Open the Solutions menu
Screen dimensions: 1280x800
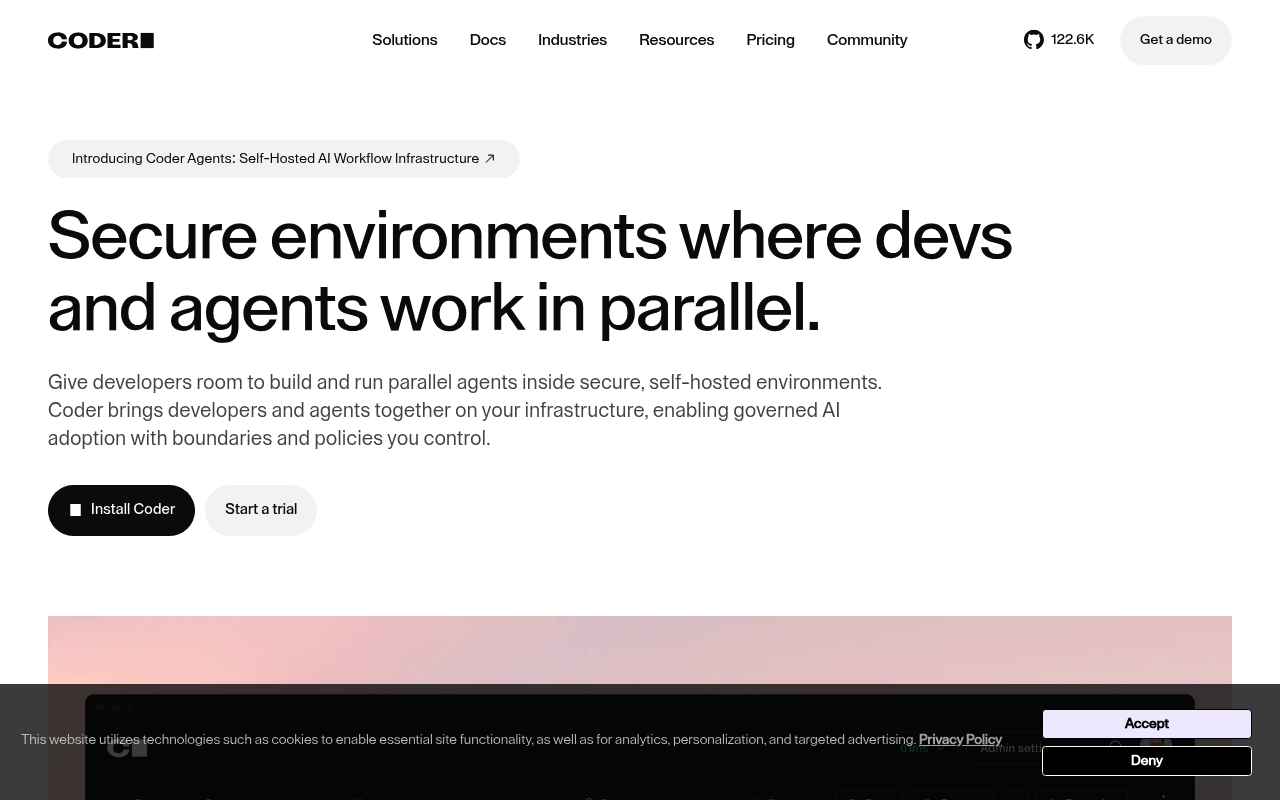click(405, 40)
